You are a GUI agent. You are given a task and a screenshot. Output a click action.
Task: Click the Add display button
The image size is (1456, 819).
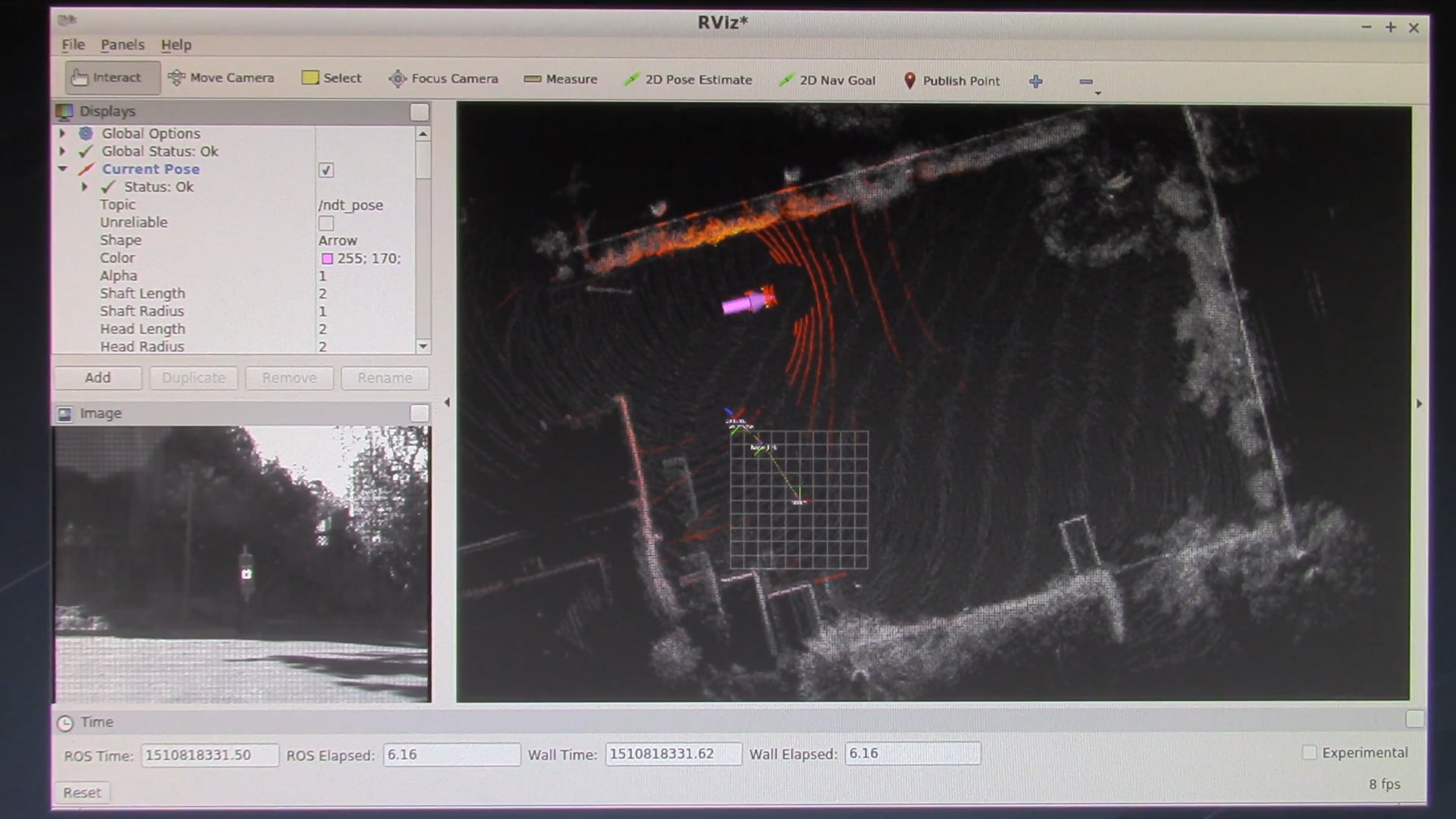(x=98, y=378)
